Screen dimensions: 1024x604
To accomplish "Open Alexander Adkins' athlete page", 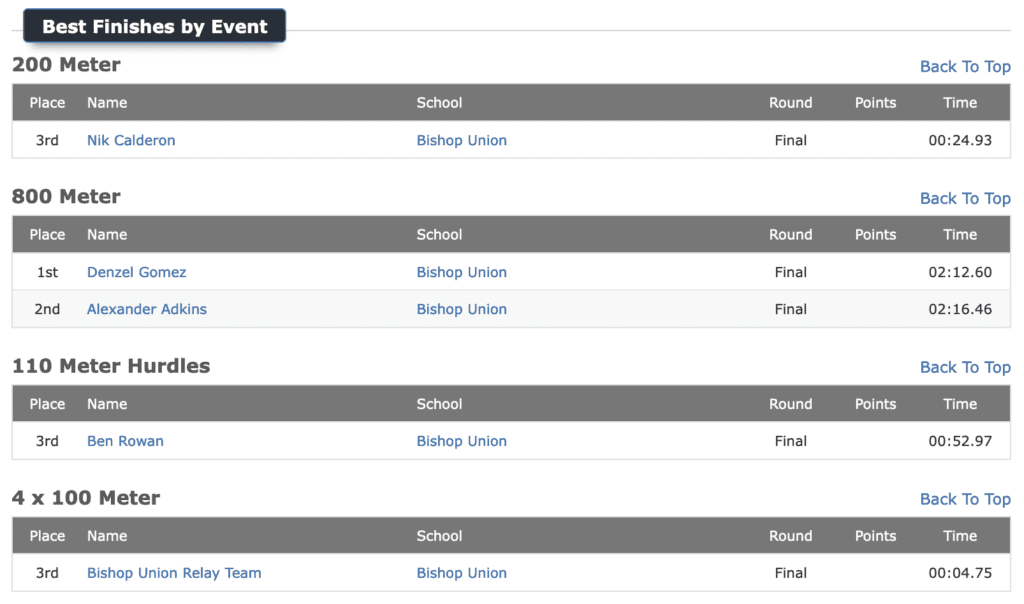I will click(147, 310).
